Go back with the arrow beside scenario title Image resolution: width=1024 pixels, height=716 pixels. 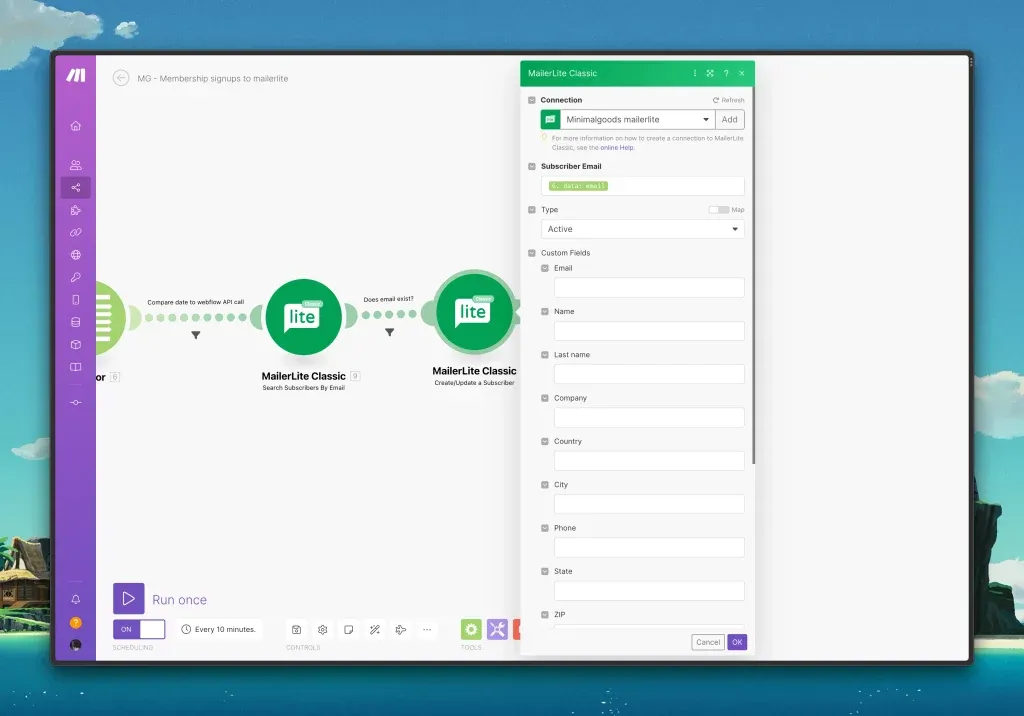pyautogui.click(x=121, y=78)
